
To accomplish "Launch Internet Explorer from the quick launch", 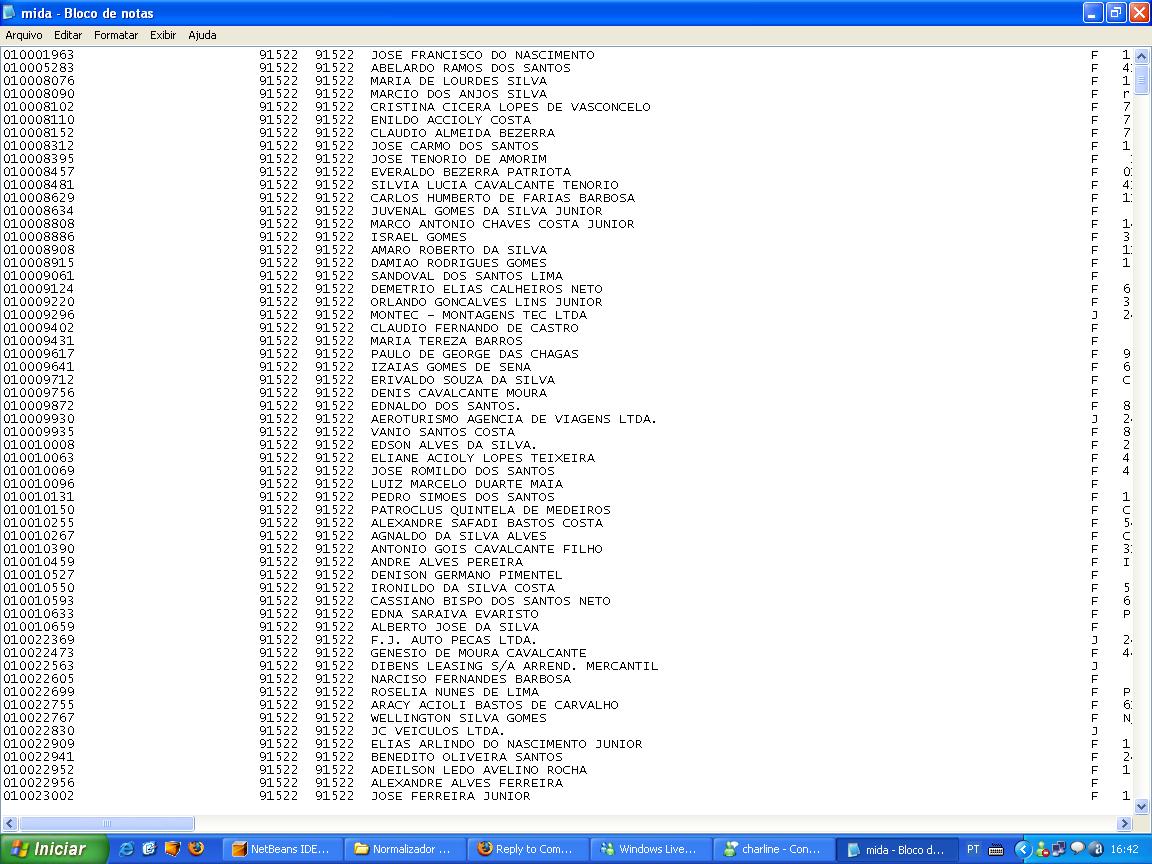I will point(126,849).
